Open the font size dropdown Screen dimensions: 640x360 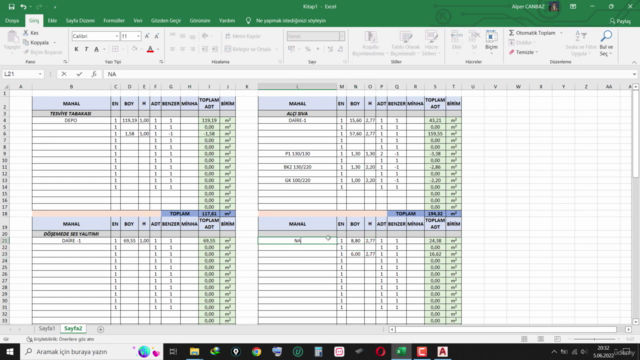[138, 36]
